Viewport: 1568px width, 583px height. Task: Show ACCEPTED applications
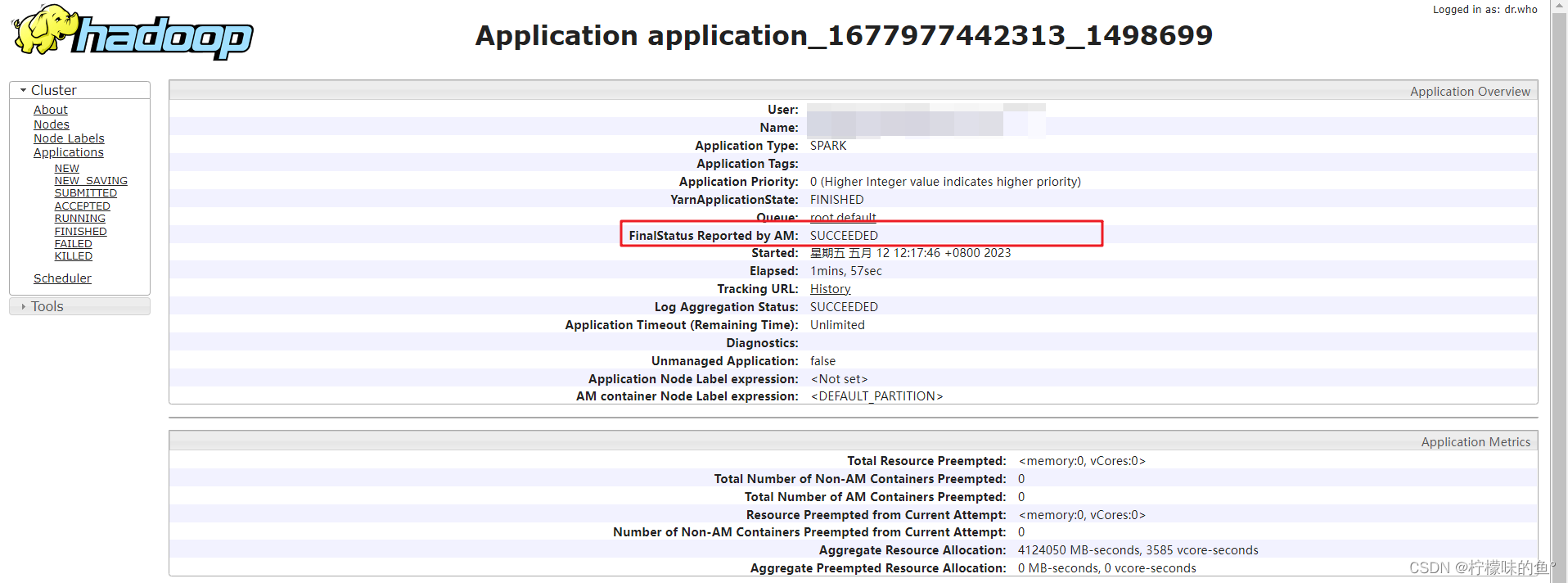83,206
